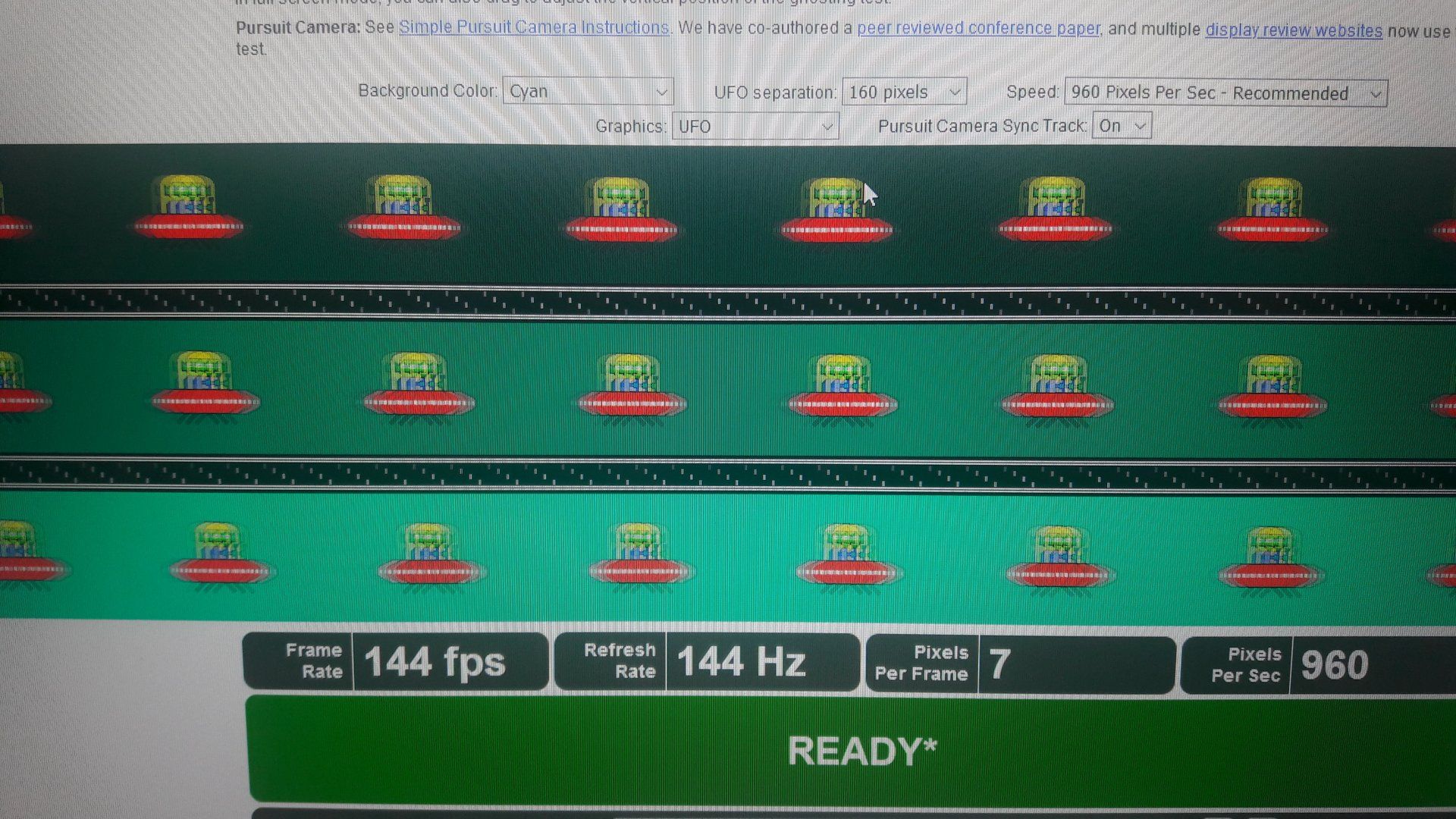Screen dimensions: 1456x819
Task: Open the Graphics type dropdown
Action: [755, 127]
